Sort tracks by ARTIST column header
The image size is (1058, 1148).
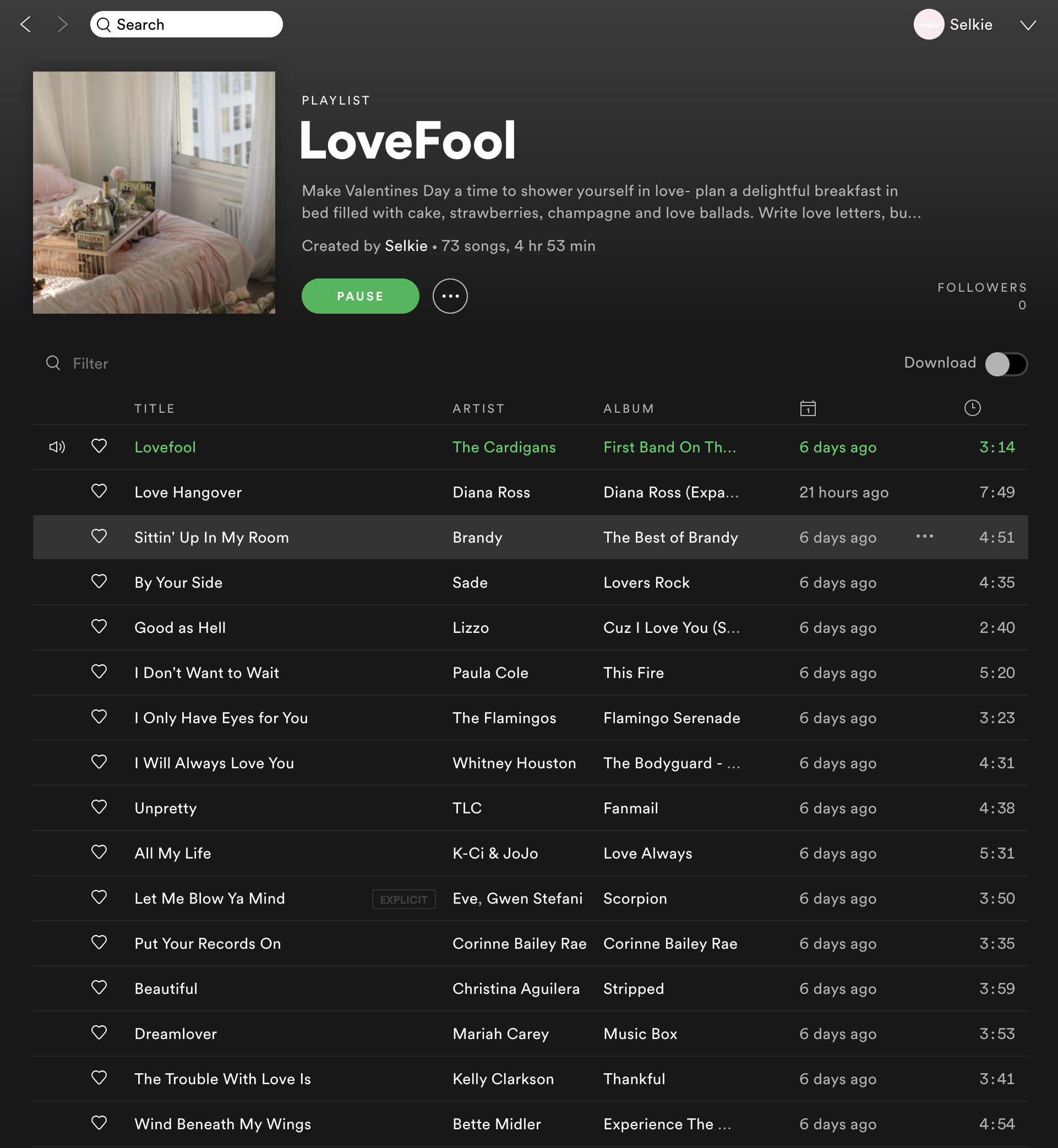478,408
